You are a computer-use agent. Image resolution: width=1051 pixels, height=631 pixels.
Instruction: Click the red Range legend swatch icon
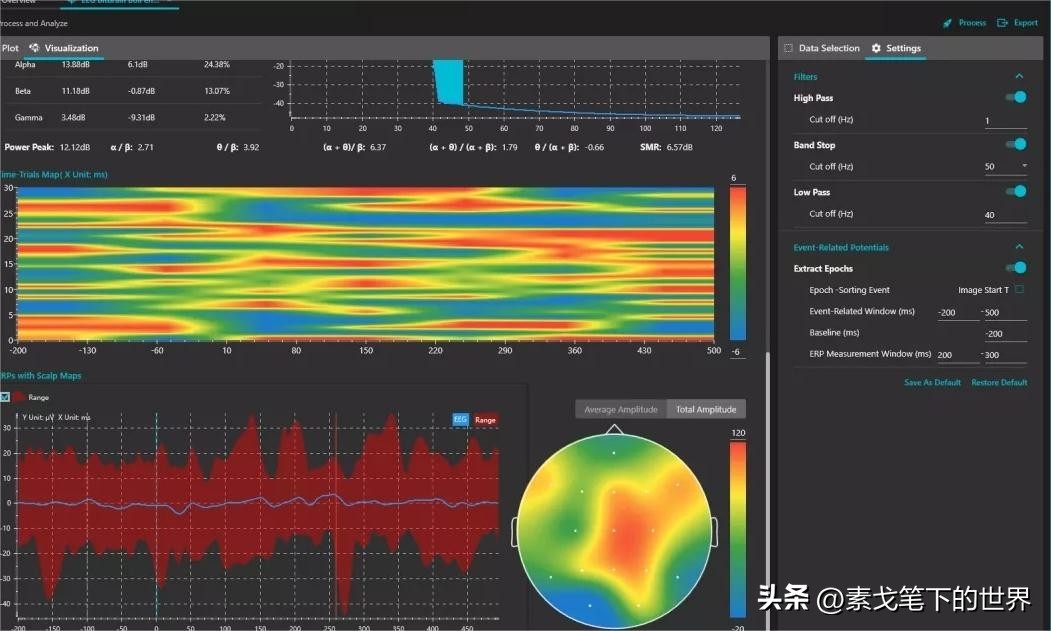(x=17, y=397)
